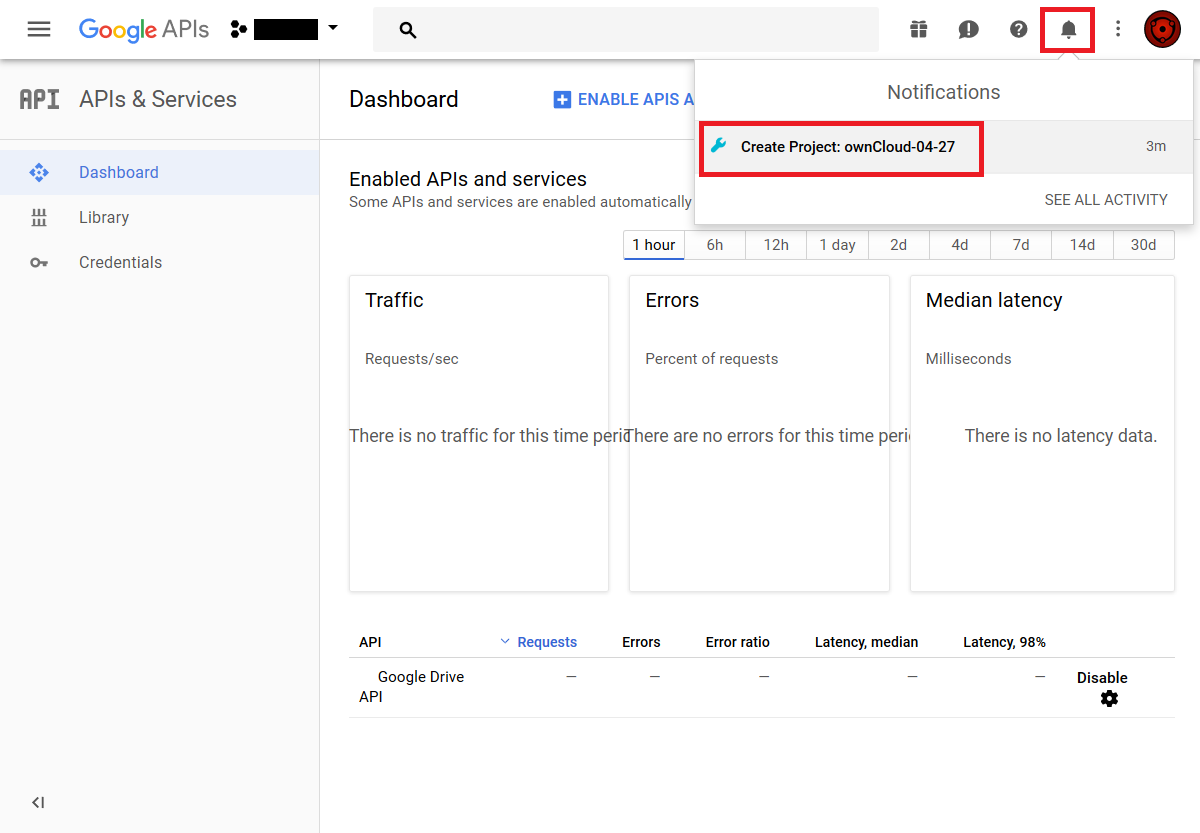The width and height of the screenshot is (1200, 833).
Task: Click the user account avatar
Action: (x=1162, y=29)
